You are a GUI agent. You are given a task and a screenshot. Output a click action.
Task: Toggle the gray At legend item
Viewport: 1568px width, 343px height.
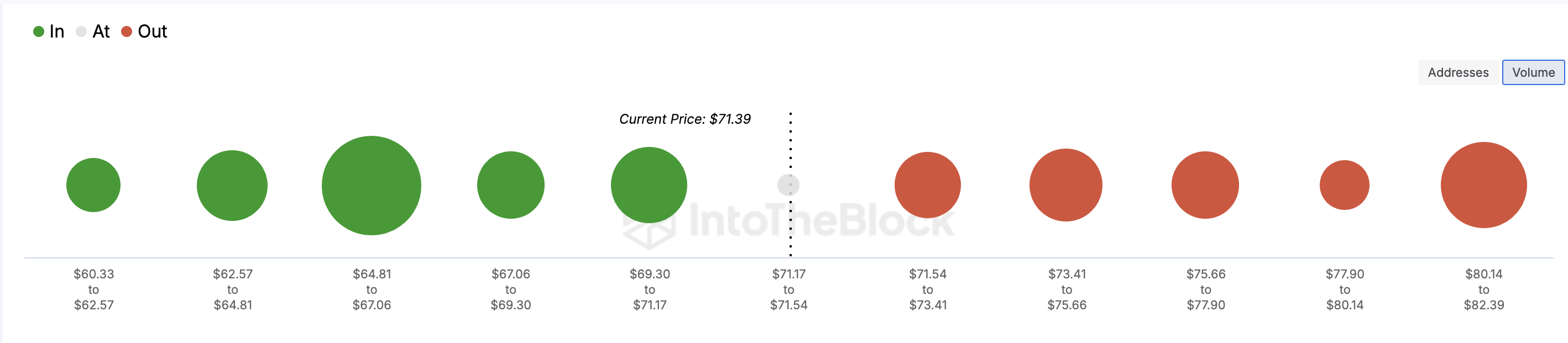click(93, 31)
